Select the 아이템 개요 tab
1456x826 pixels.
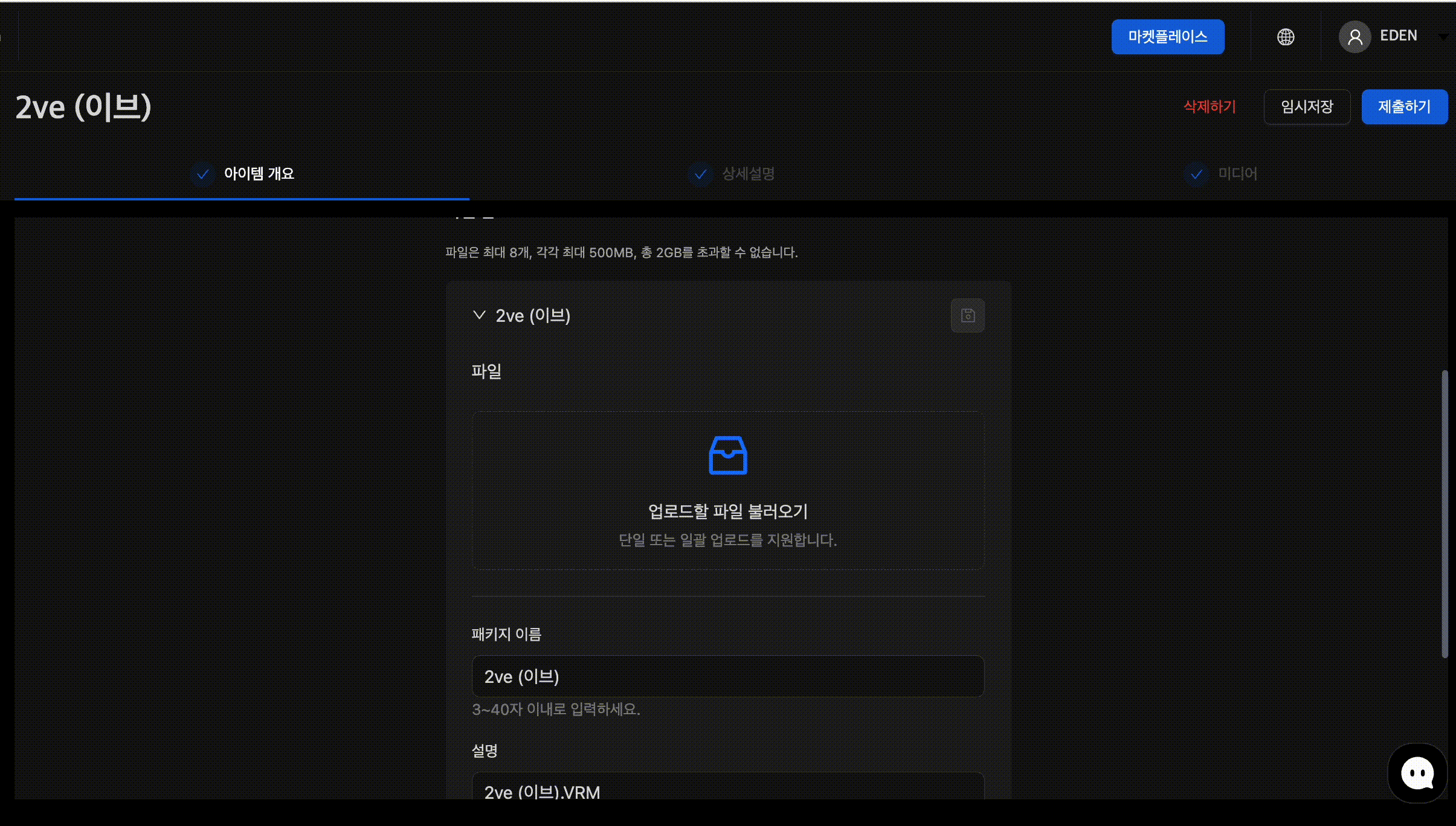(259, 174)
